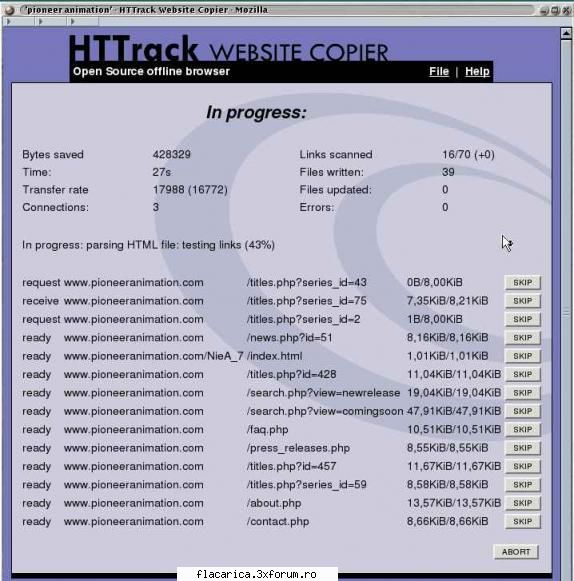Skip the titles.php?series_id=59 download

click(522, 485)
